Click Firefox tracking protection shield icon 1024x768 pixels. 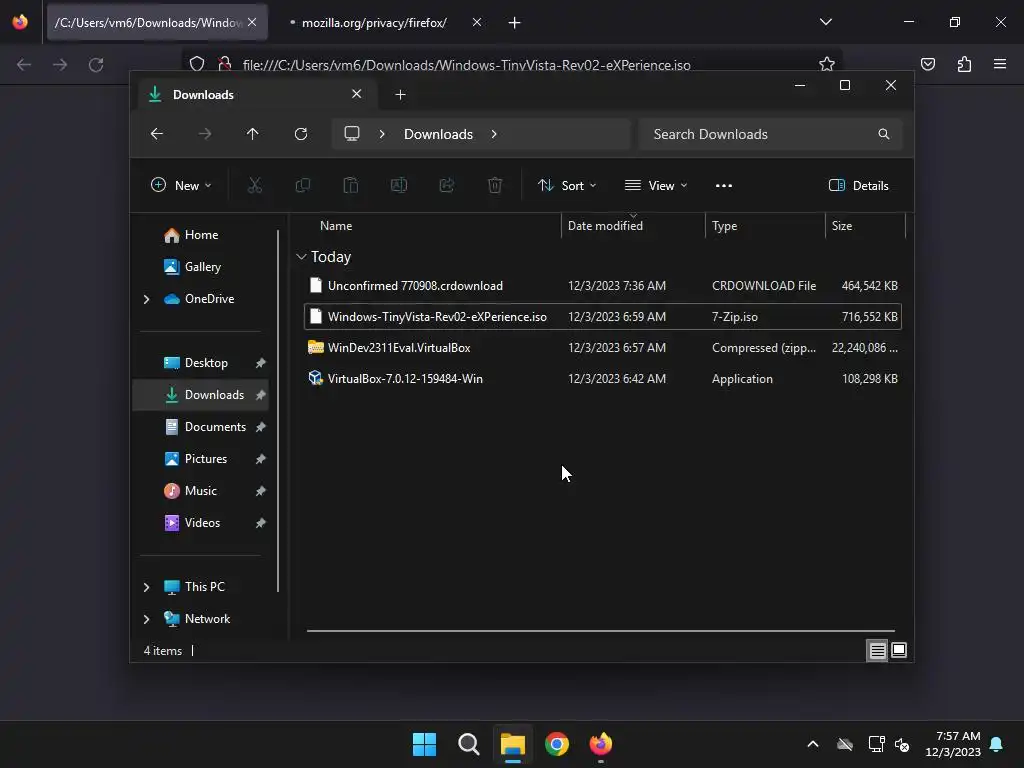tap(197, 64)
